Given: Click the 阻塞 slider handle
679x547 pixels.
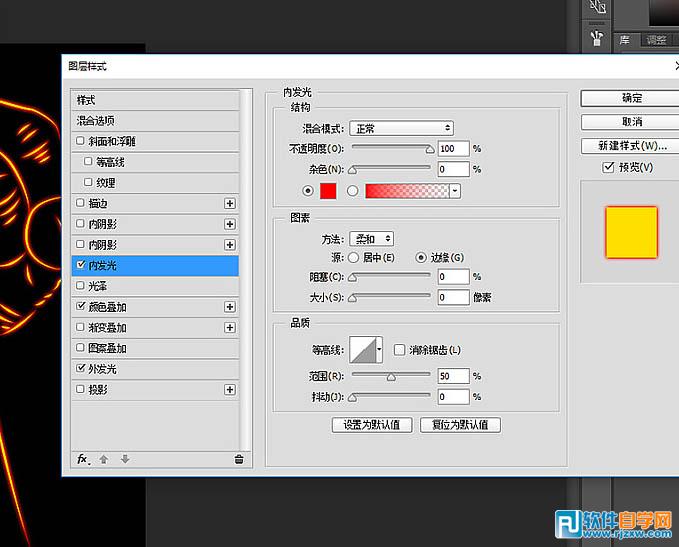Looking at the screenshot, I should coord(352,278).
